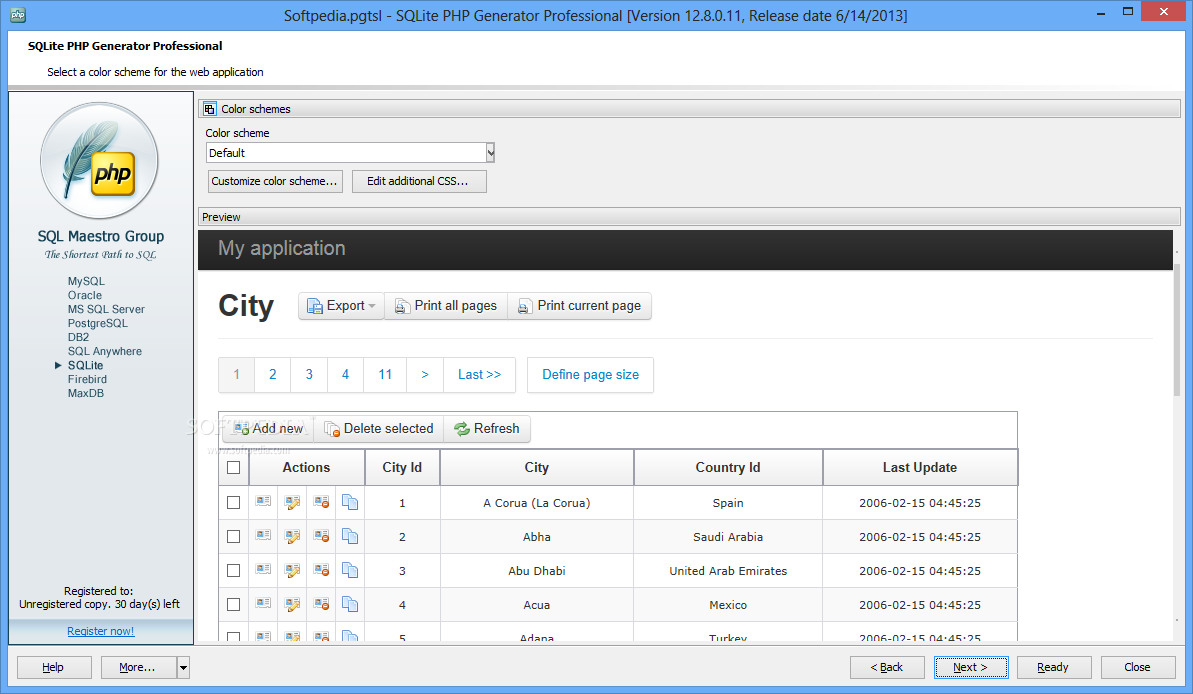
Task: Click delete icon in Abha row
Action: [321, 536]
